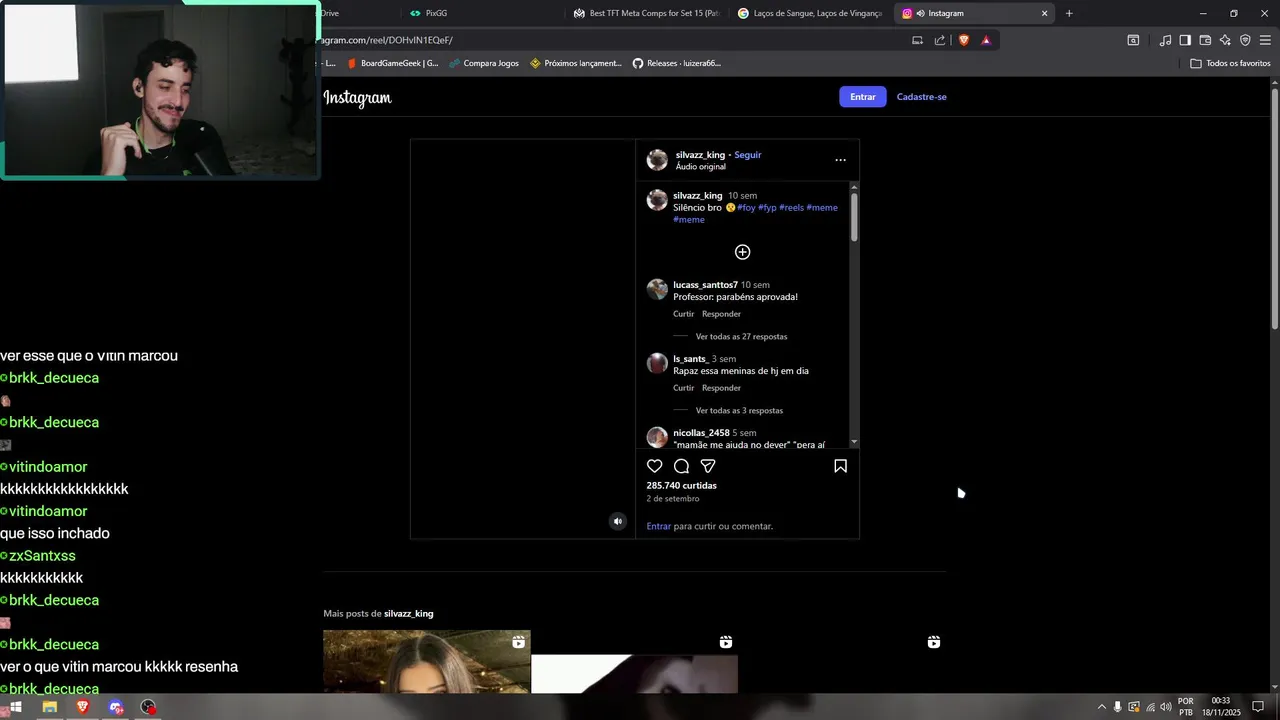
Task: Open the music playlist toolbar icon
Action: tap(1165, 40)
